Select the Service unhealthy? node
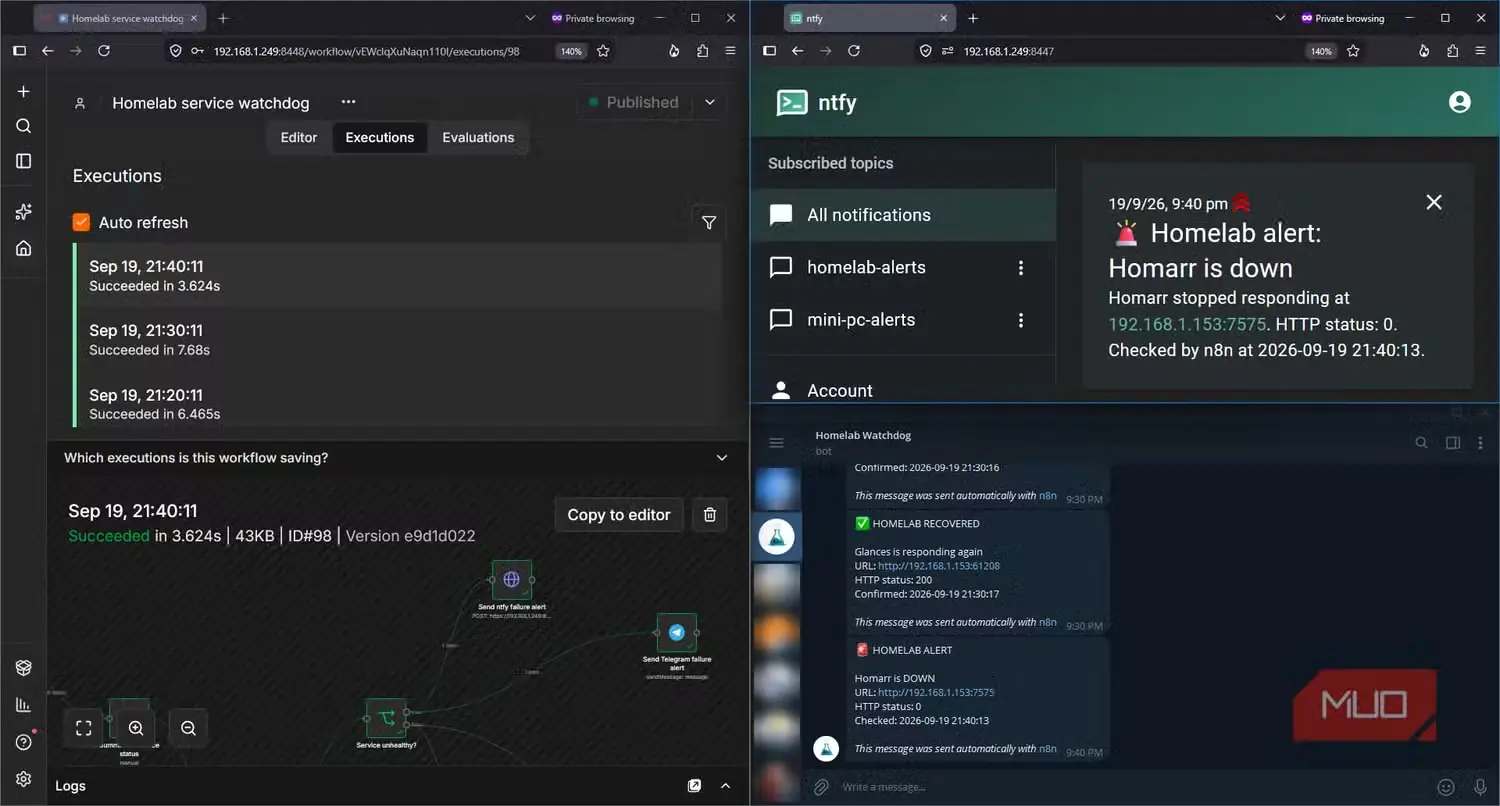Screen dimensions: 1500x806 click(386, 718)
